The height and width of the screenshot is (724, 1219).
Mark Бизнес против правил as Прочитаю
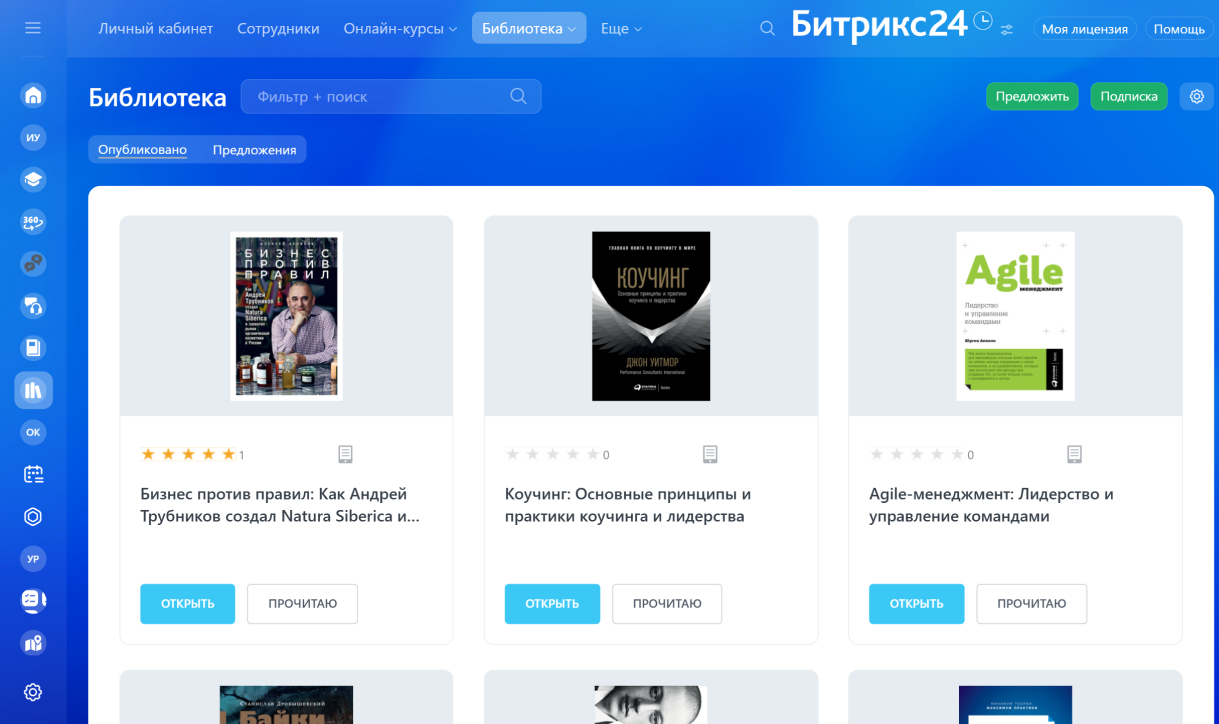[x=303, y=604]
